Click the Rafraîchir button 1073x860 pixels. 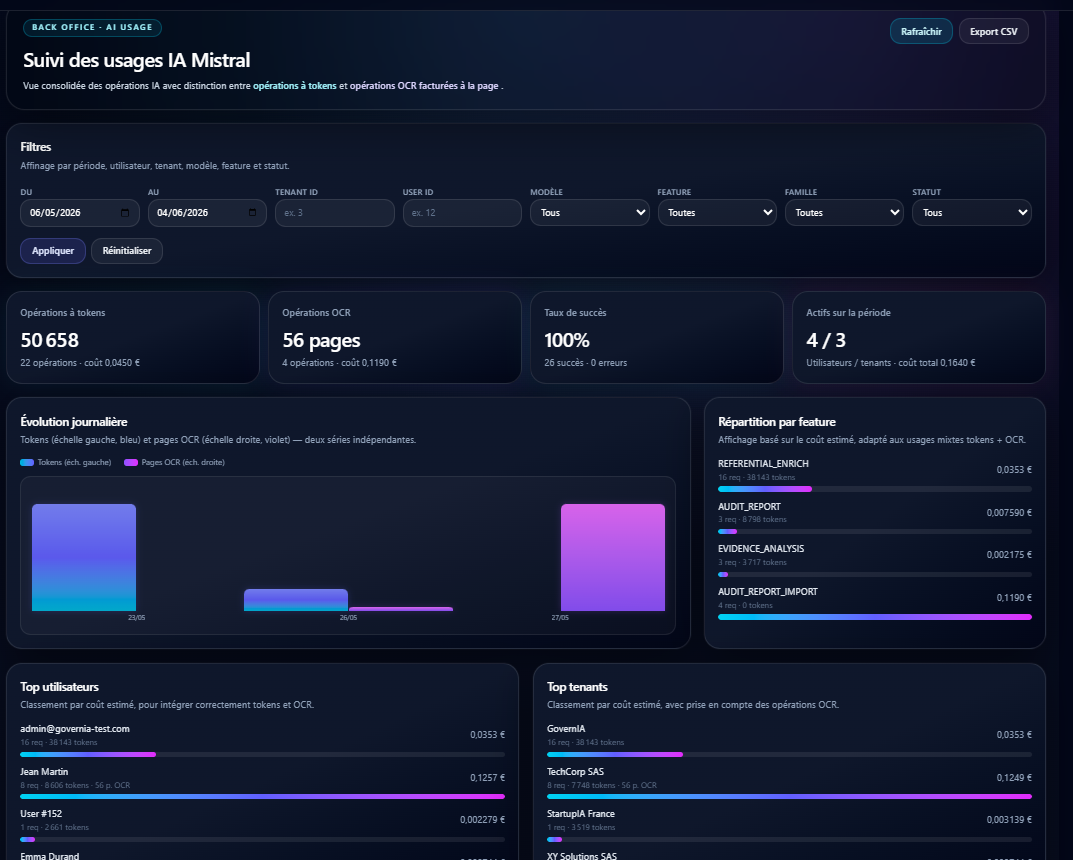point(921,31)
